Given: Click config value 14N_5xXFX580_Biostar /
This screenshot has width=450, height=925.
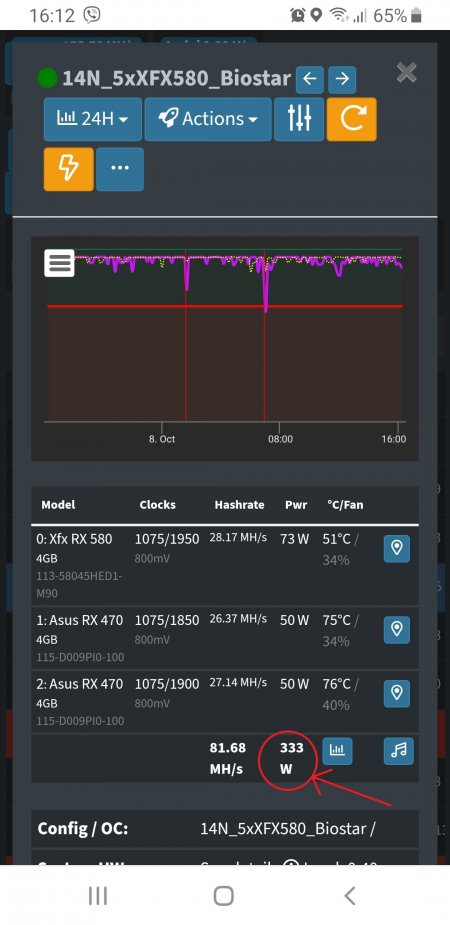Looking at the screenshot, I should [288, 828].
